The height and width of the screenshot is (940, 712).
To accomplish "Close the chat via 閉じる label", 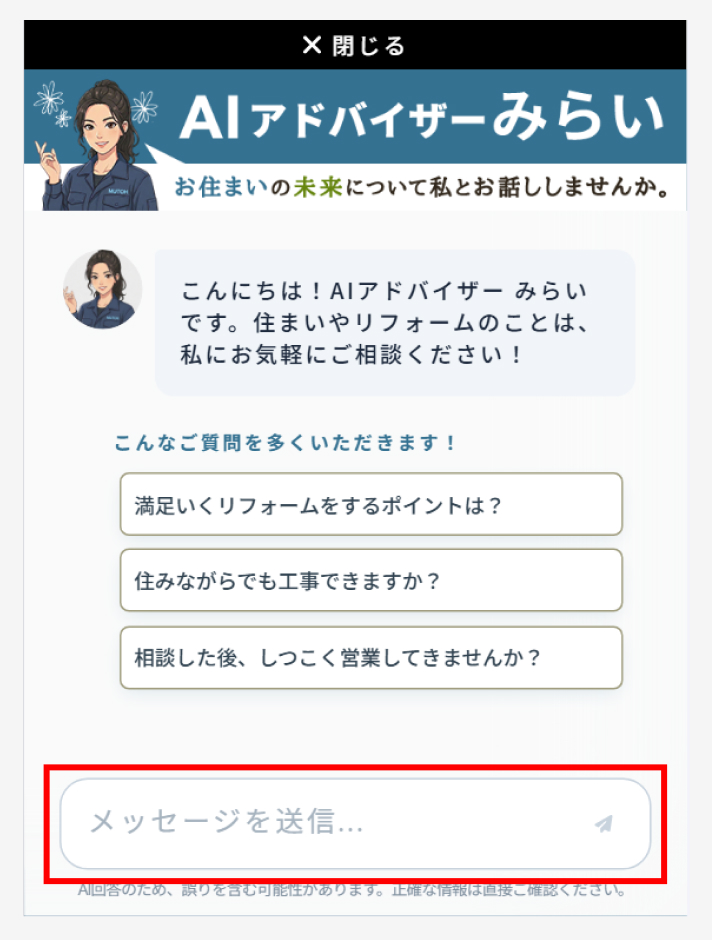I will tap(369, 46).
